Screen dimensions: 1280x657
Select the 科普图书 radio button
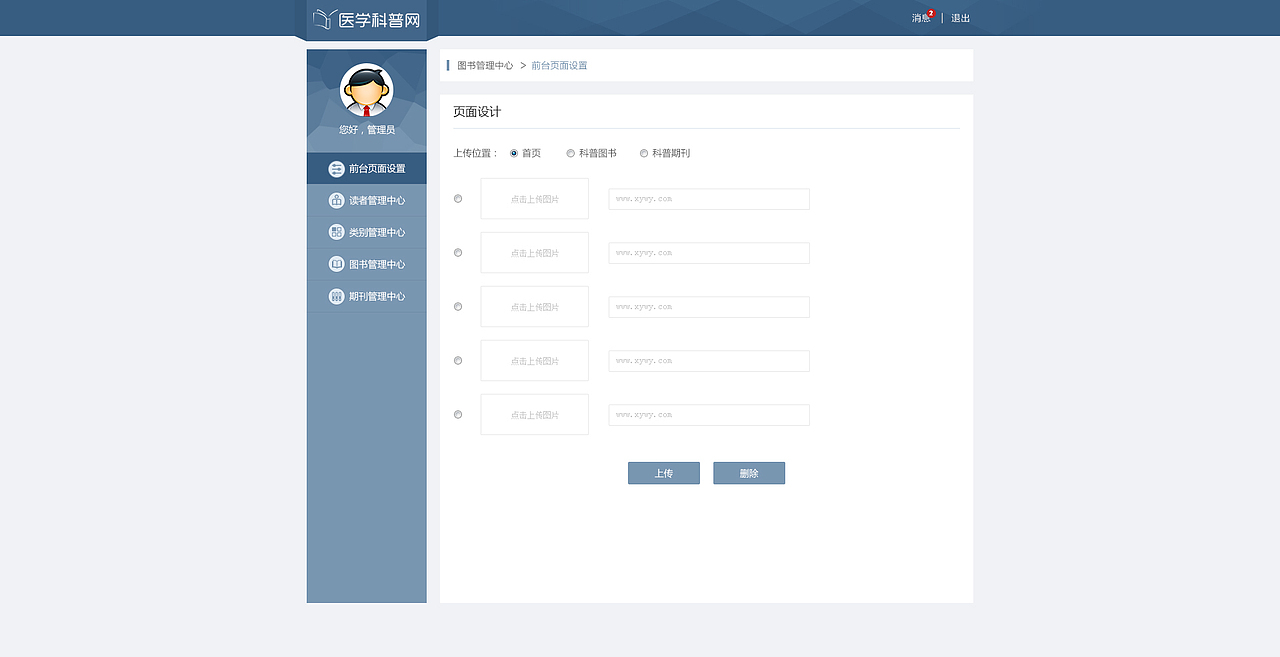[x=570, y=153]
